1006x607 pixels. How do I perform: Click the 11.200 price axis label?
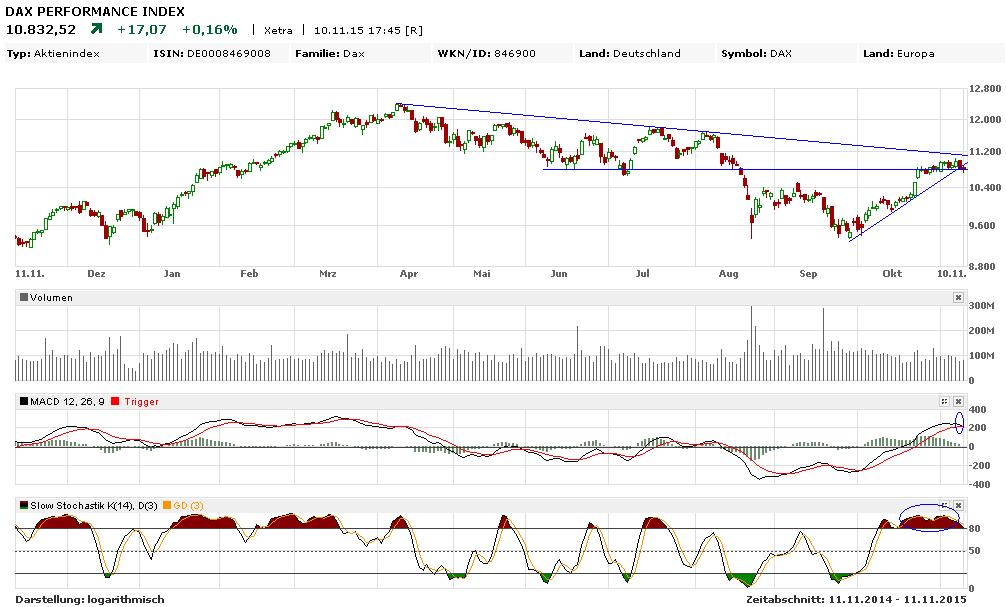pyautogui.click(x=986, y=152)
